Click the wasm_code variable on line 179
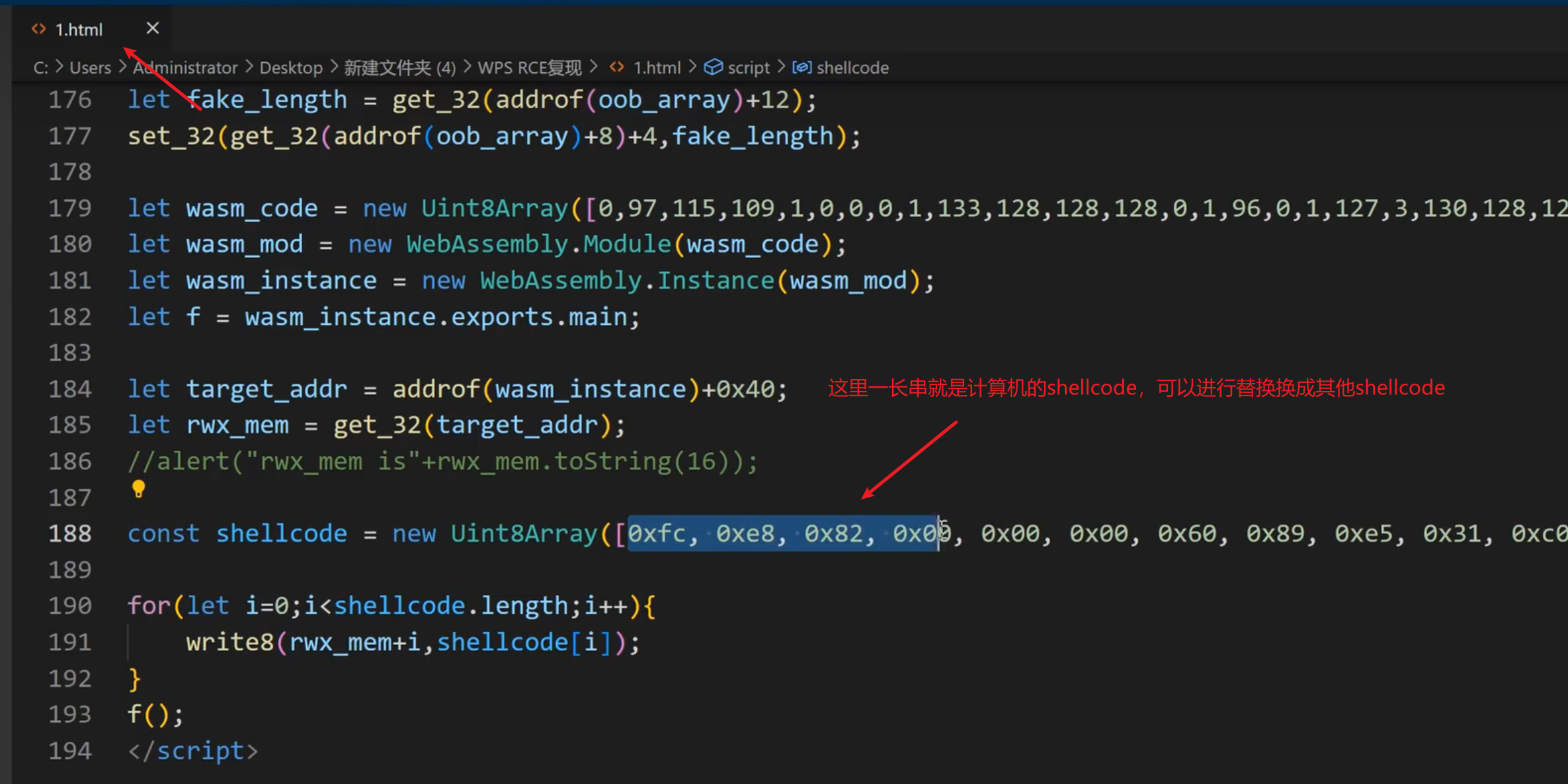The width and height of the screenshot is (1568, 784). (251, 208)
